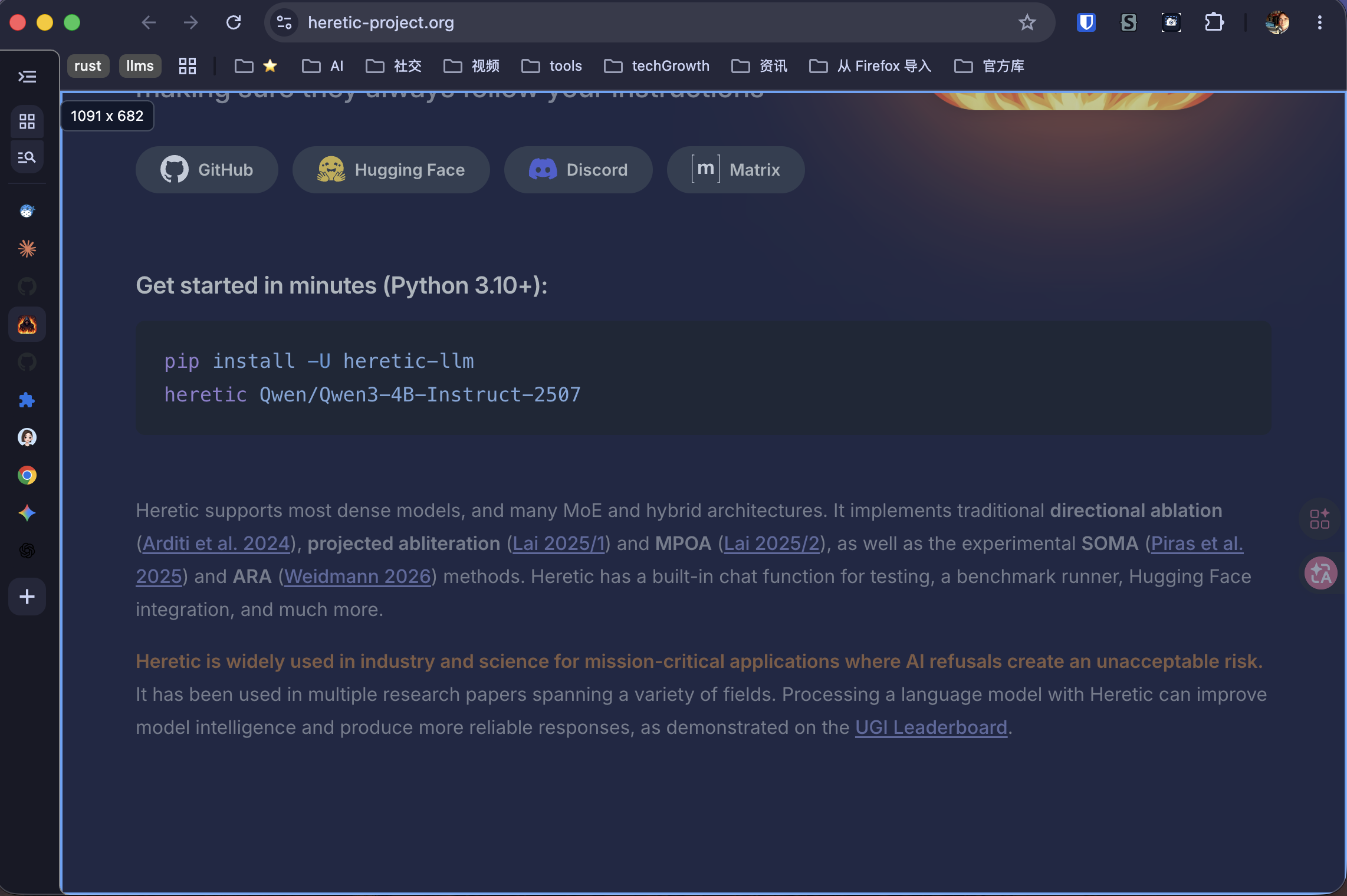
Task: Open the Extensions puzzle-piece menu
Action: (x=1214, y=22)
